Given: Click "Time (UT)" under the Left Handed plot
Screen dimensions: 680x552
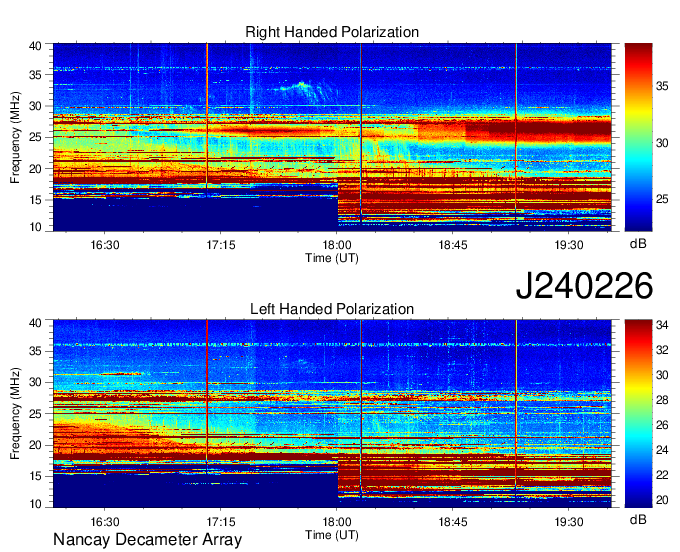Looking at the screenshot, I should pyautogui.click(x=332, y=535).
